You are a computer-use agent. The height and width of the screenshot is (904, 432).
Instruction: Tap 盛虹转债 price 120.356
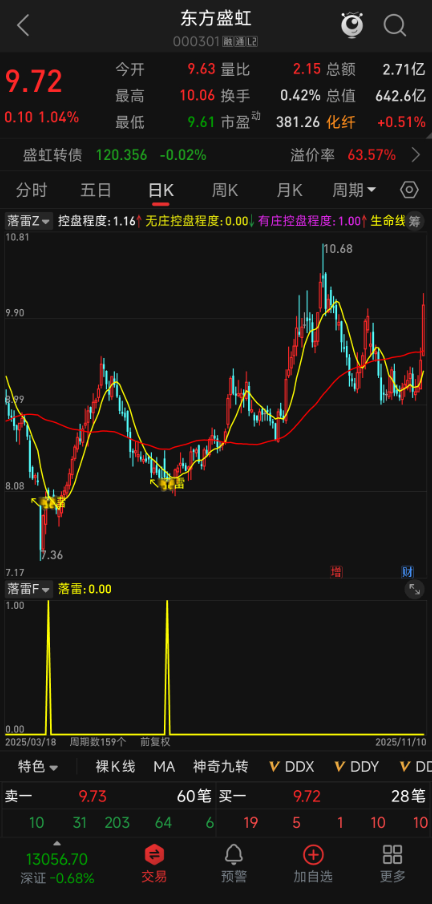click(121, 155)
